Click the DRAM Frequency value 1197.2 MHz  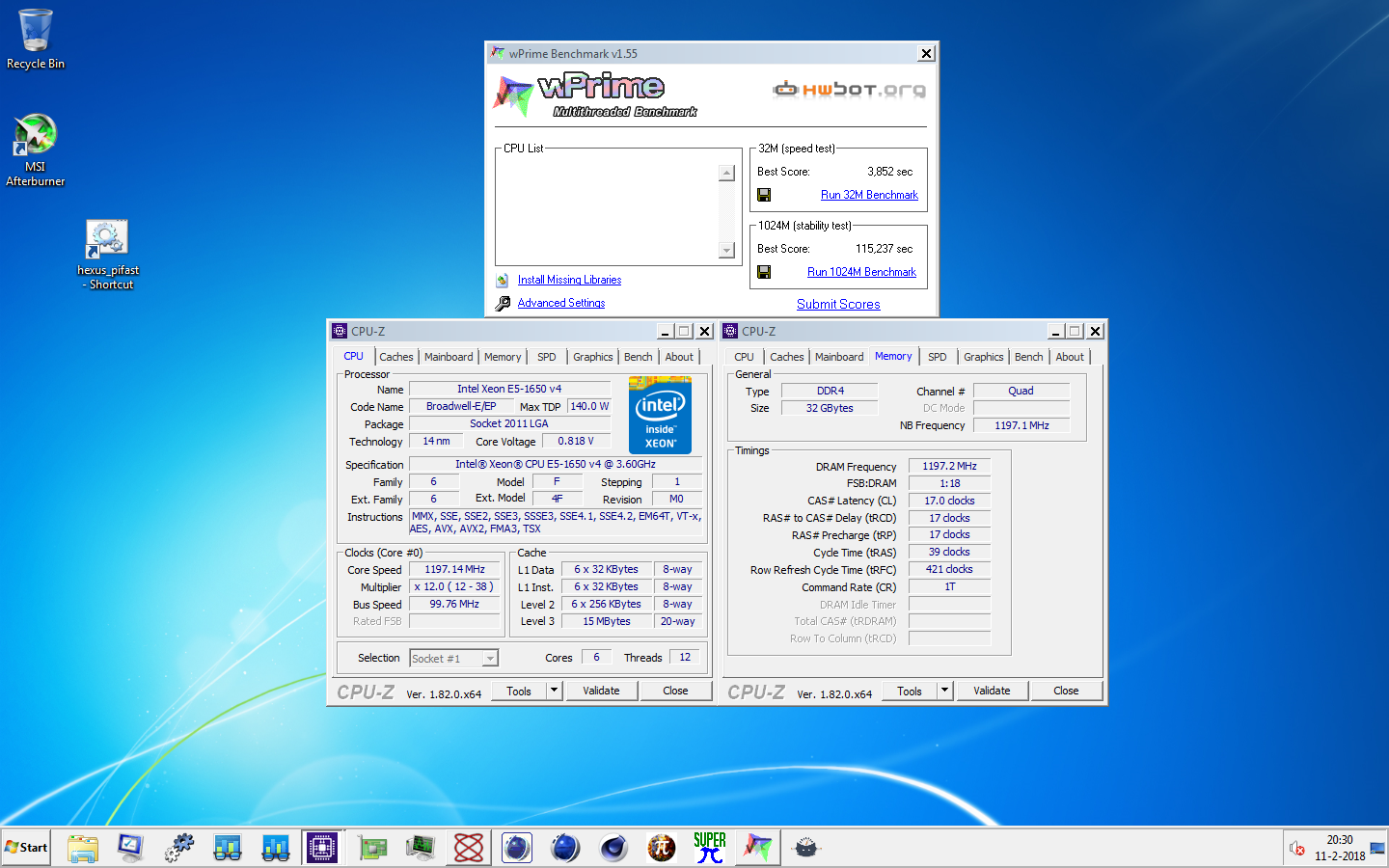pyautogui.click(x=949, y=467)
